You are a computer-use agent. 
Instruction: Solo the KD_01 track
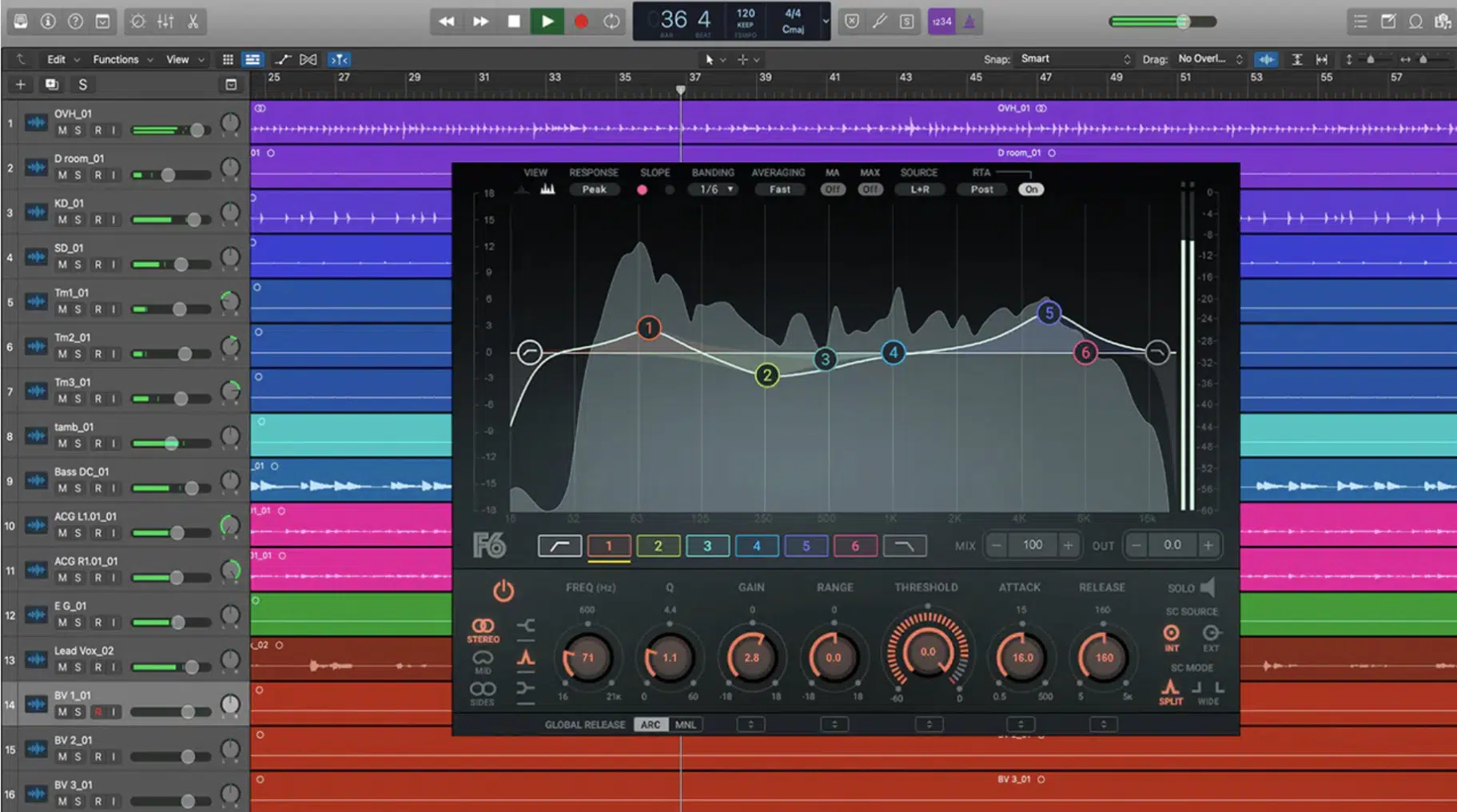click(x=78, y=220)
